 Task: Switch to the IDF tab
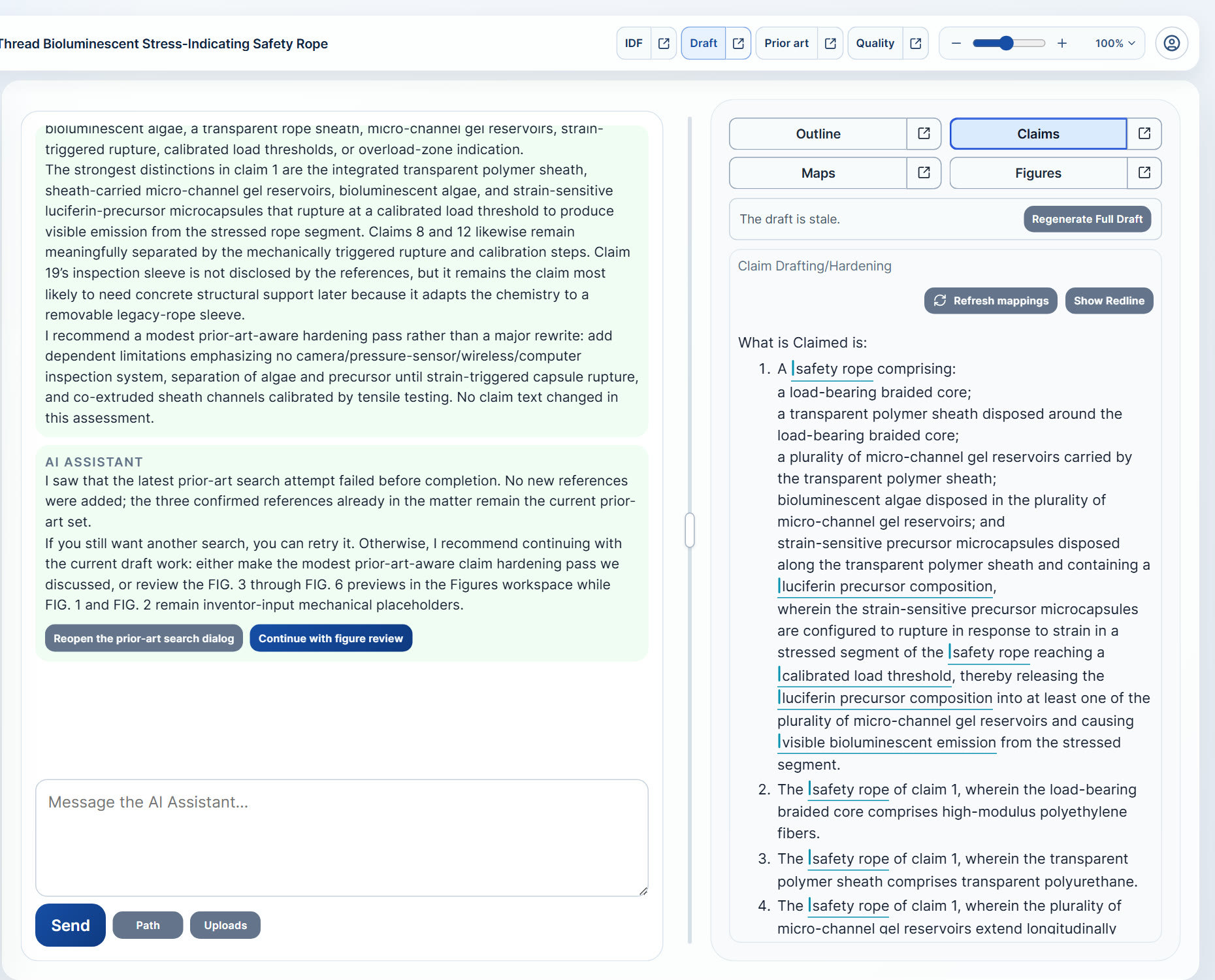click(x=634, y=43)
